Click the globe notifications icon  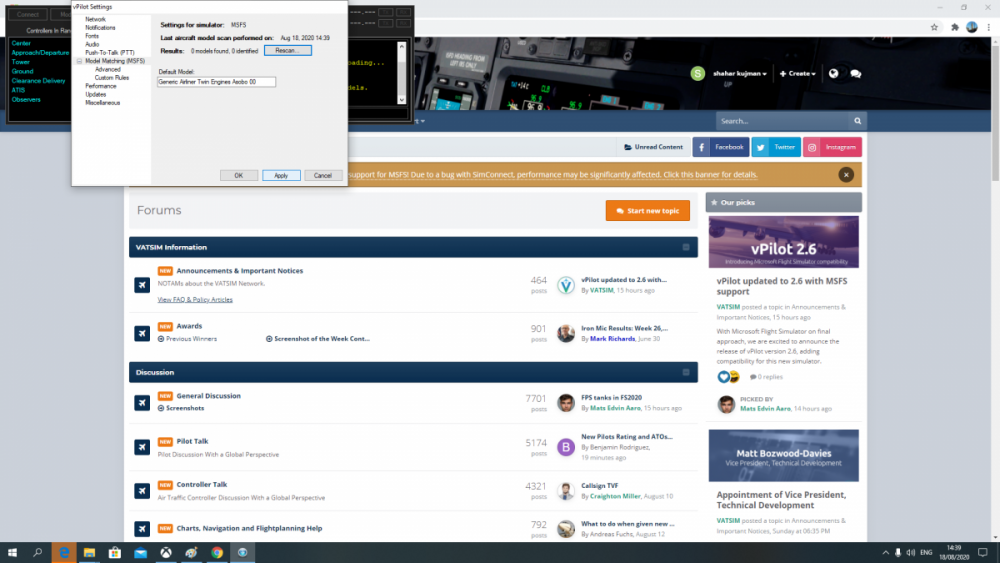[833, 74]
